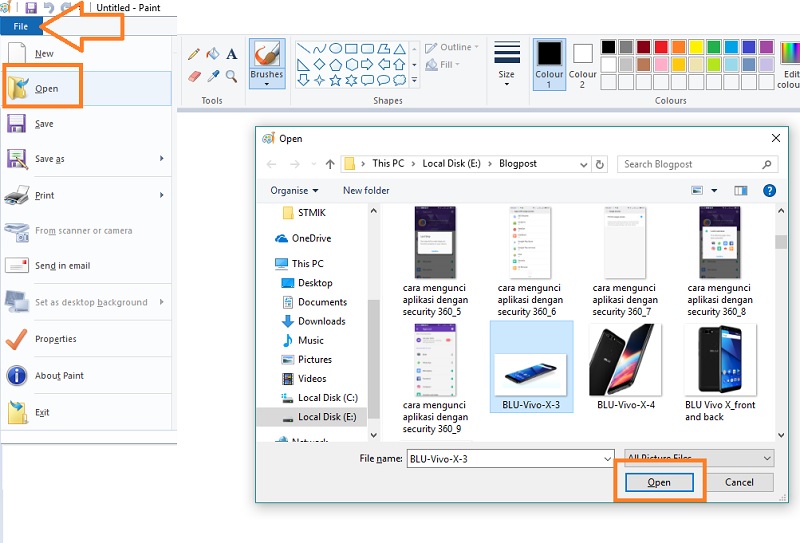
Task: Pick the yellow colour swatch
Action: tap(696, 47)
